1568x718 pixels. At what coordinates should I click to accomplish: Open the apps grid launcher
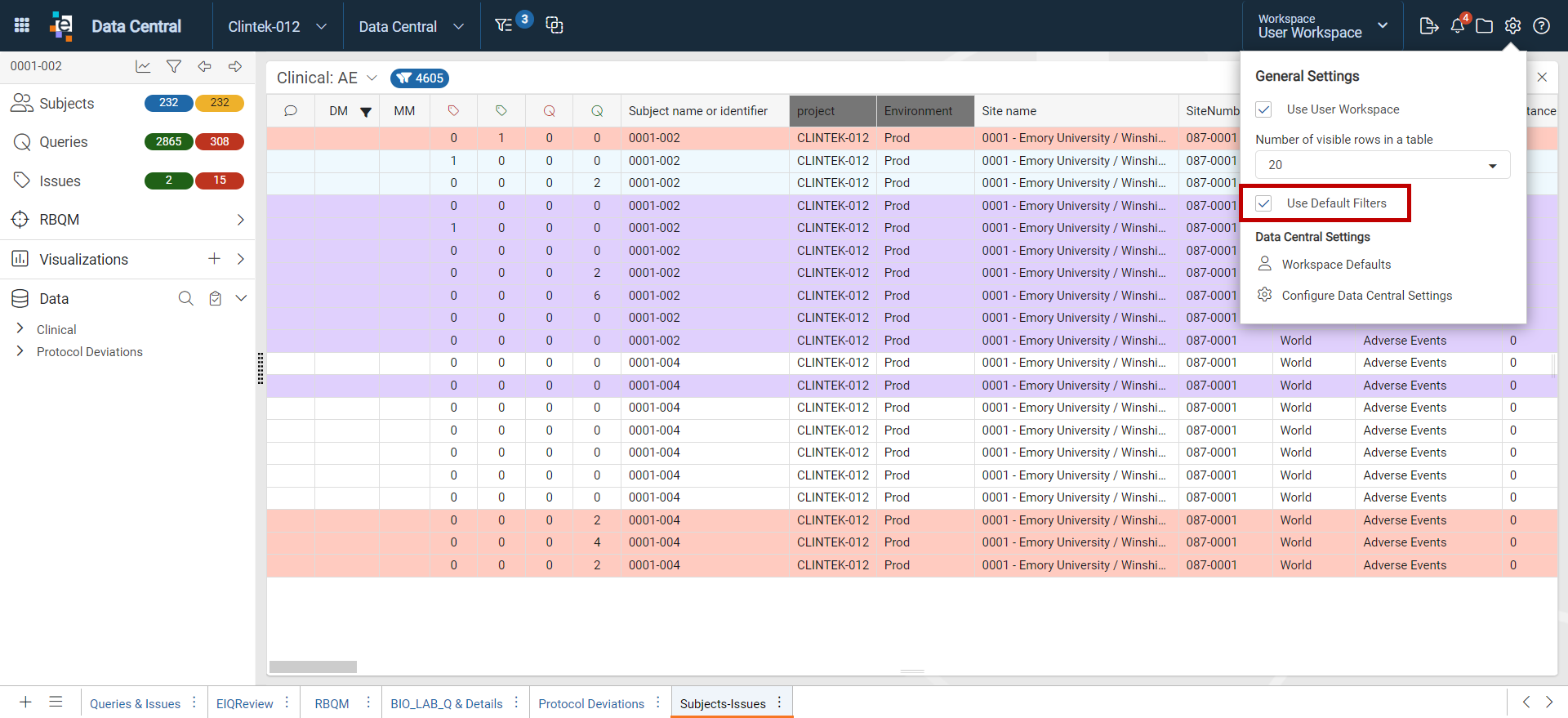[x=22, y=25]
